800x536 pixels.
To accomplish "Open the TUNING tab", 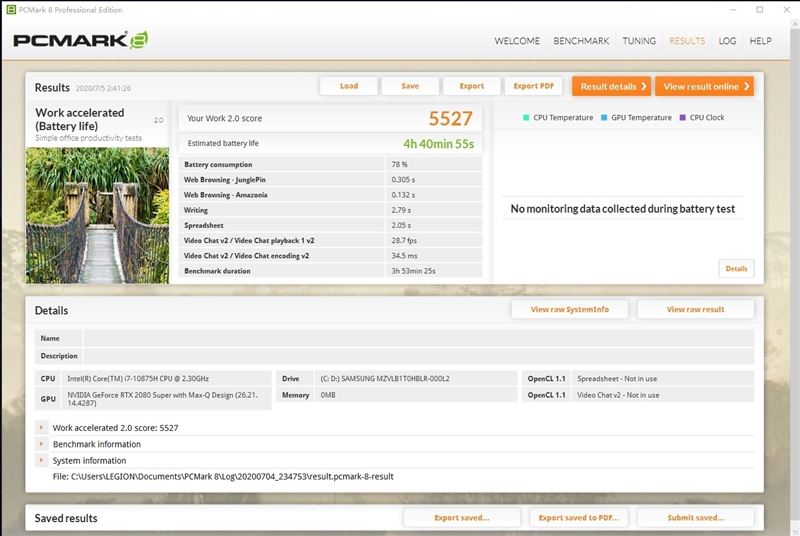I will click(x=639, y=41).
